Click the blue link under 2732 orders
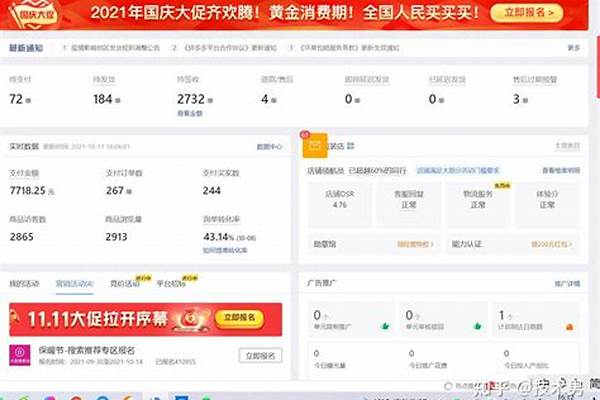The image size is (600, 400). [x=190, y=113]
